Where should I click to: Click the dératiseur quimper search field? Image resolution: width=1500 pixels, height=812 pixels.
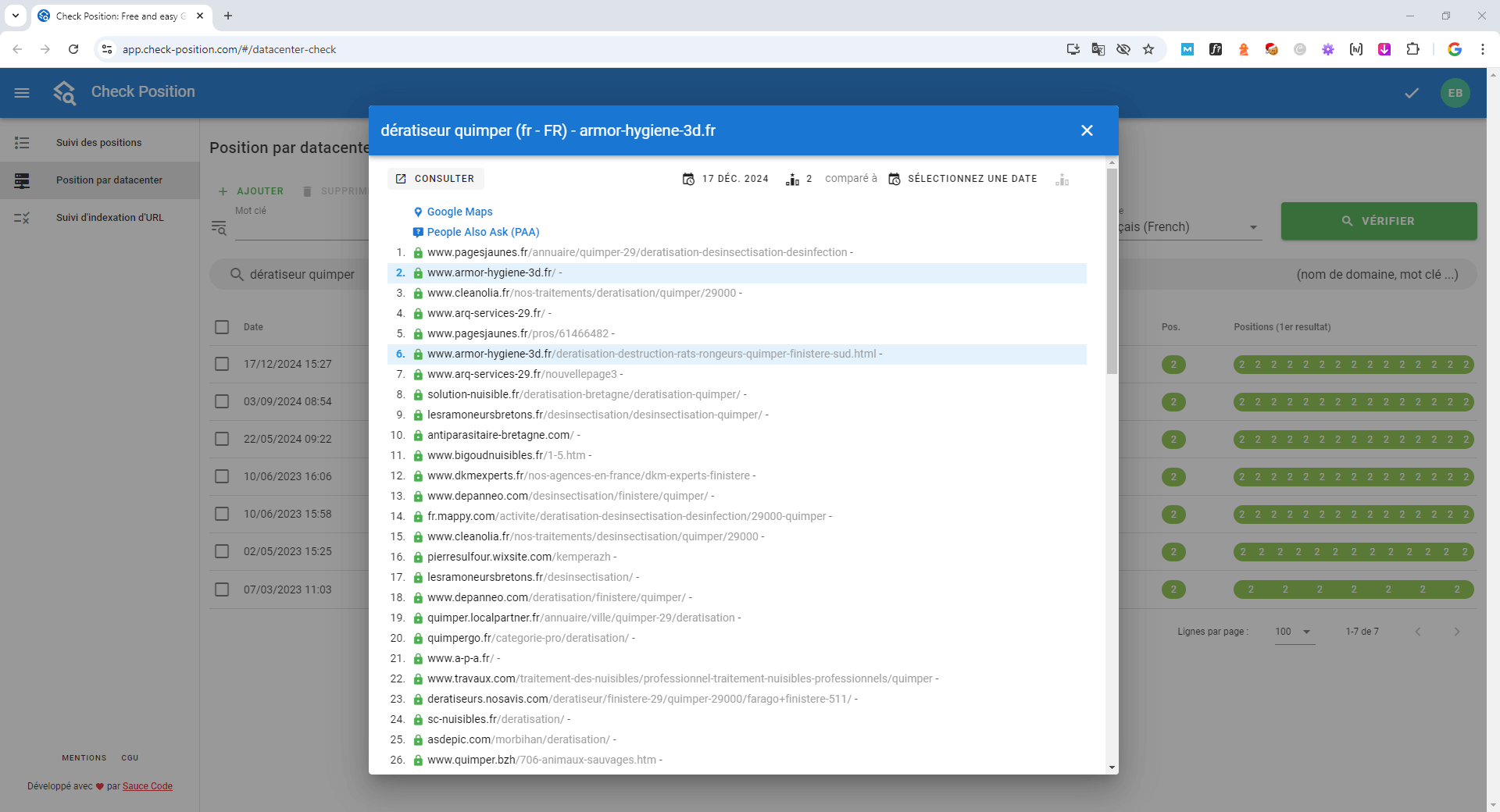[x=302, y=275]
